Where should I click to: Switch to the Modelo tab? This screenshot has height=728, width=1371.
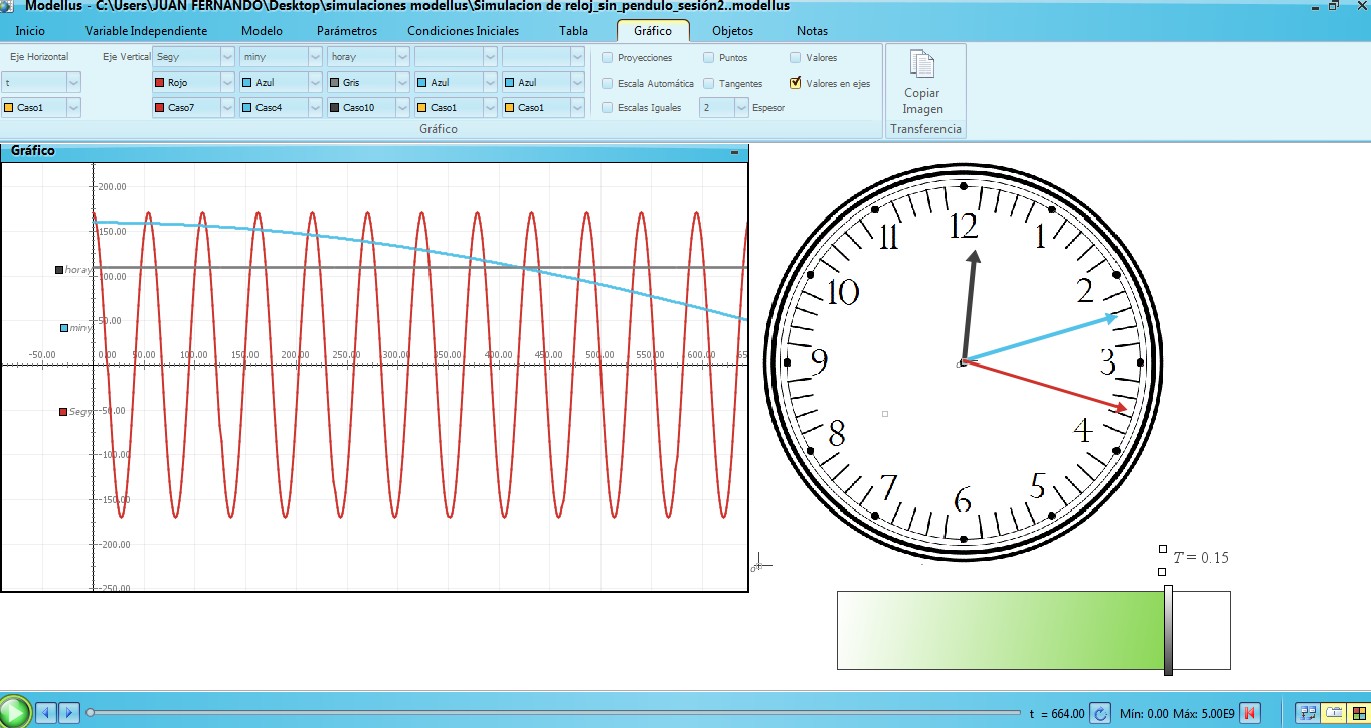(262, 31)
